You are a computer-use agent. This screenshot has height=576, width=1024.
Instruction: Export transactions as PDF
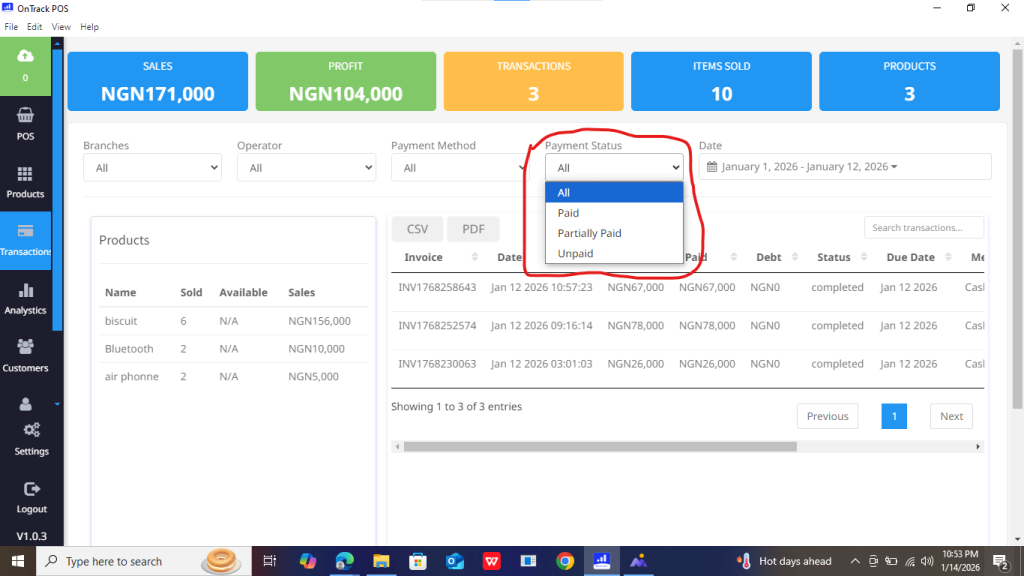473,229
